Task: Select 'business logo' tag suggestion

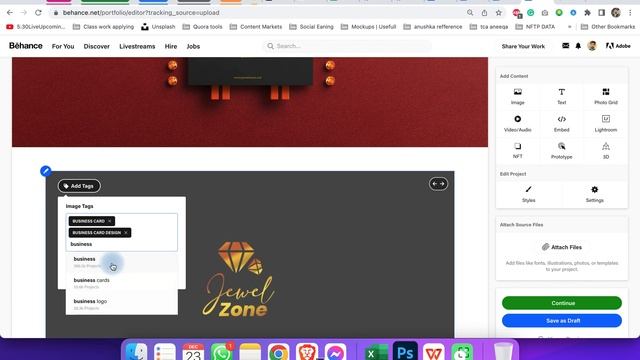Action: point(122,304)
